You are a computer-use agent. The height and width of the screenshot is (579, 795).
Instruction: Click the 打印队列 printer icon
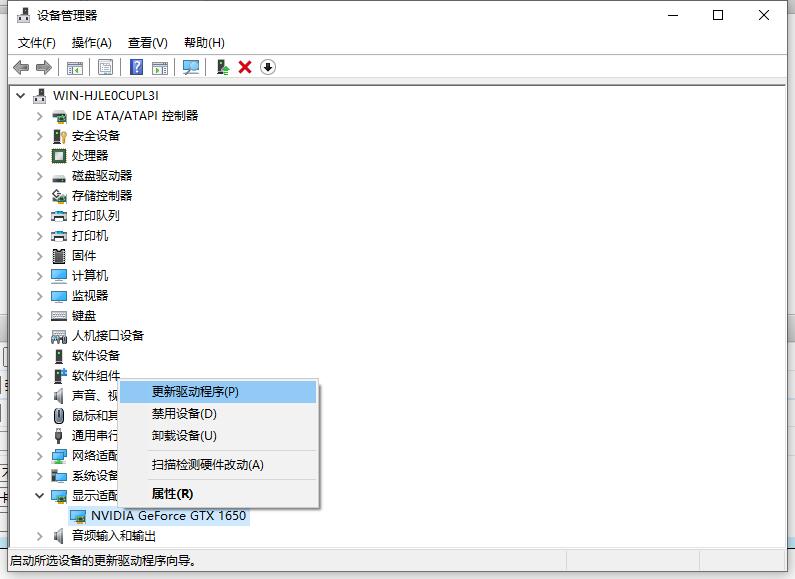coord(59,216)
